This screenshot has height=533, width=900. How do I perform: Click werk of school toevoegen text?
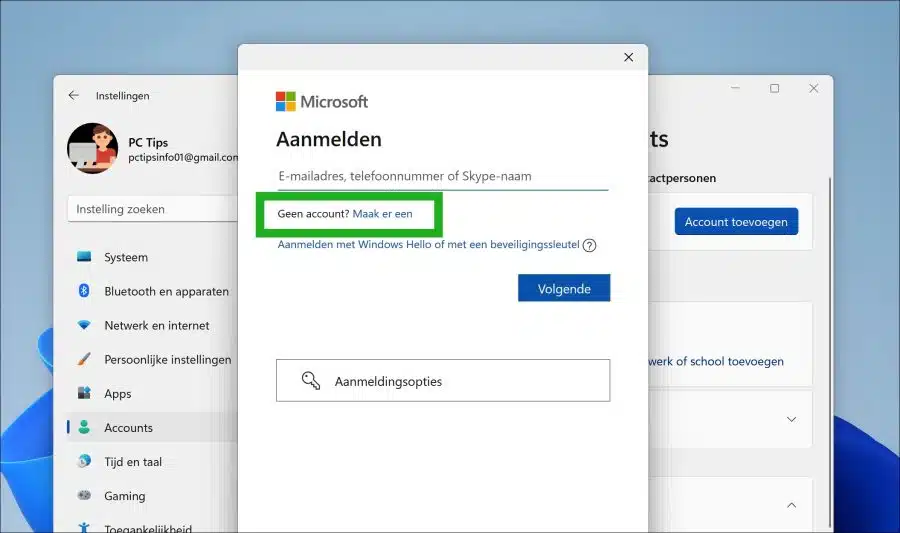pyautogui.click(x=716, y=361)
